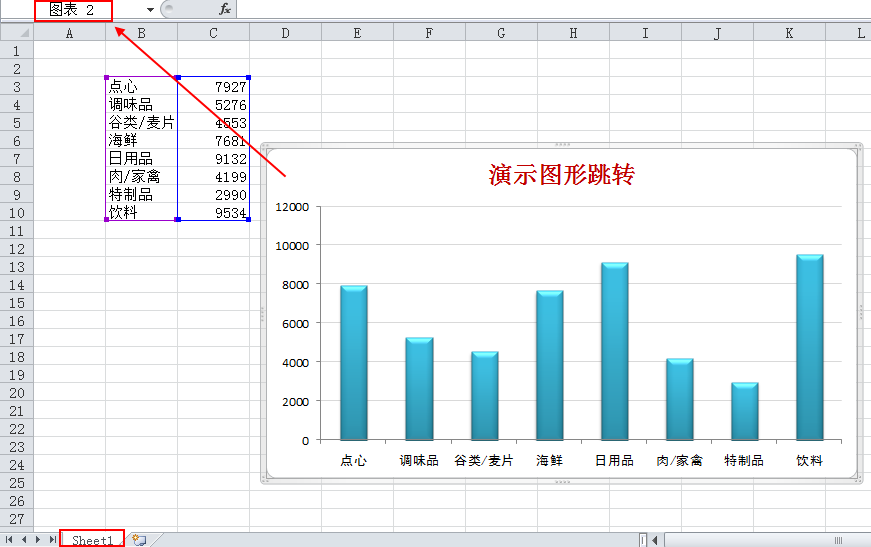Image resolution: width=871 pixels, height=547 pixels.
Task: Select column E header
Action: click(x=357, y=33)
